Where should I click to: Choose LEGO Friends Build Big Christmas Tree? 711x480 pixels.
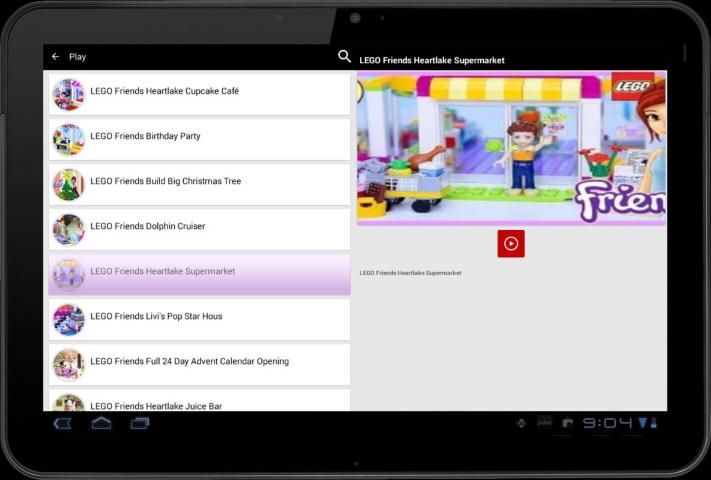click(x=200, y=182)
